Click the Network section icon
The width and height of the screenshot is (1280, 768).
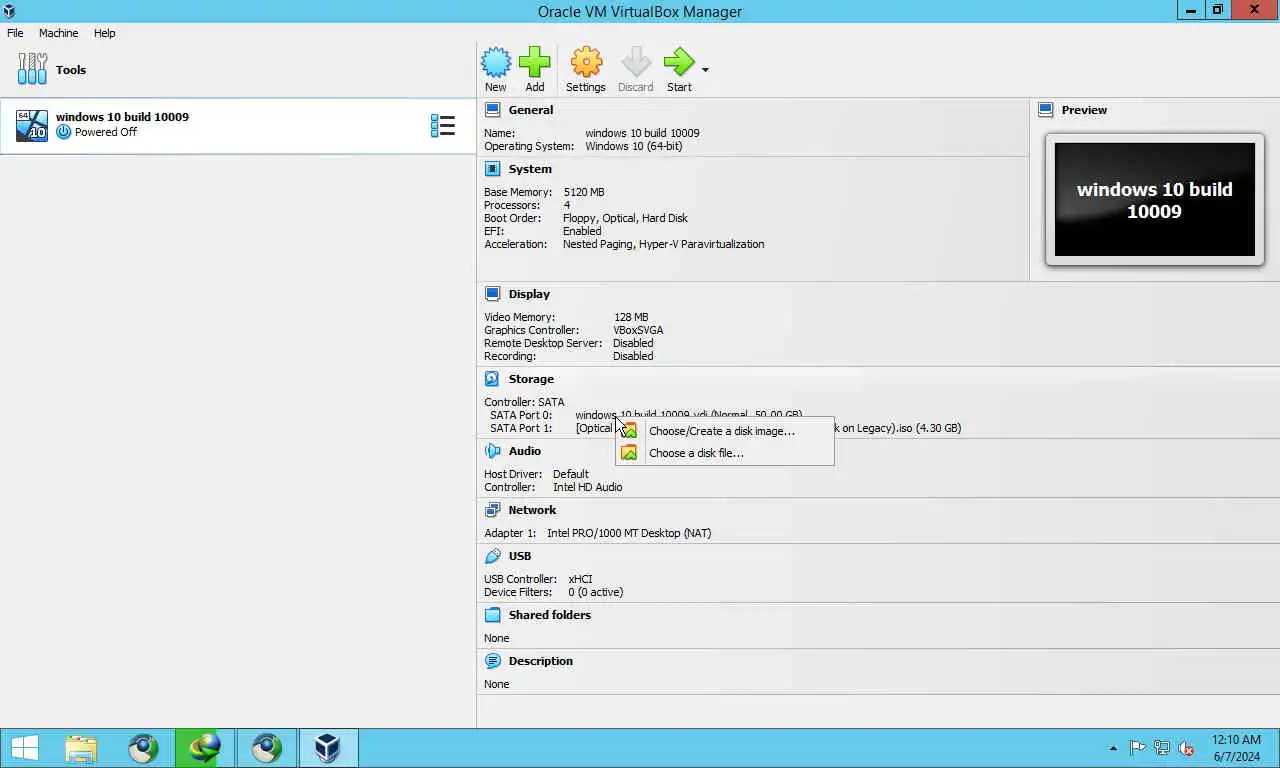click(492, 510)
